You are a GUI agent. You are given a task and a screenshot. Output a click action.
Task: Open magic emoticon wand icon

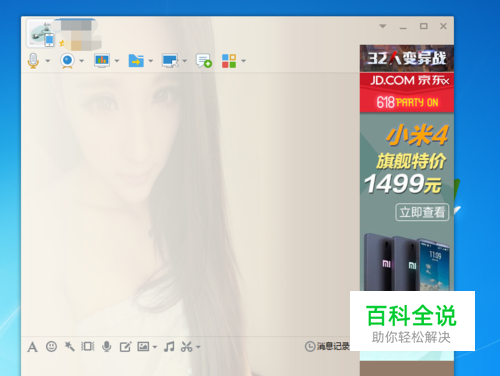tap(69, 346)
